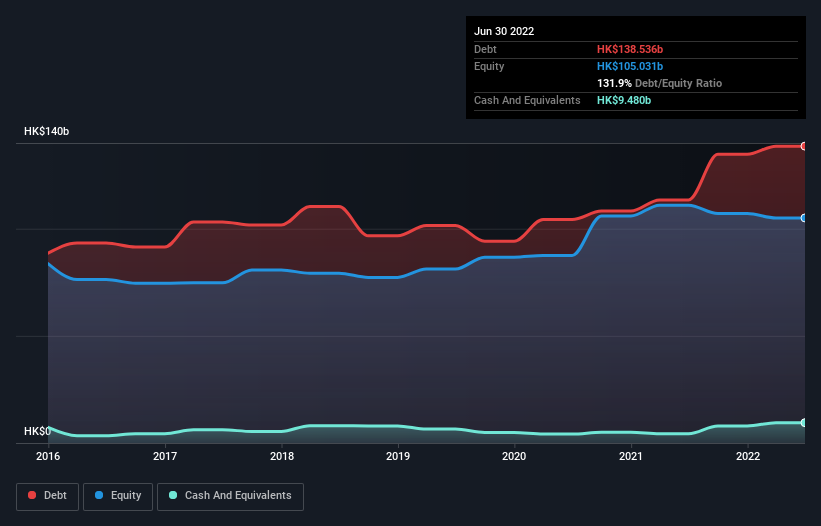This screenshot has width=821, height=526.
Task: Click the HK$138.536b debt value
Action: tap(630, 49)
